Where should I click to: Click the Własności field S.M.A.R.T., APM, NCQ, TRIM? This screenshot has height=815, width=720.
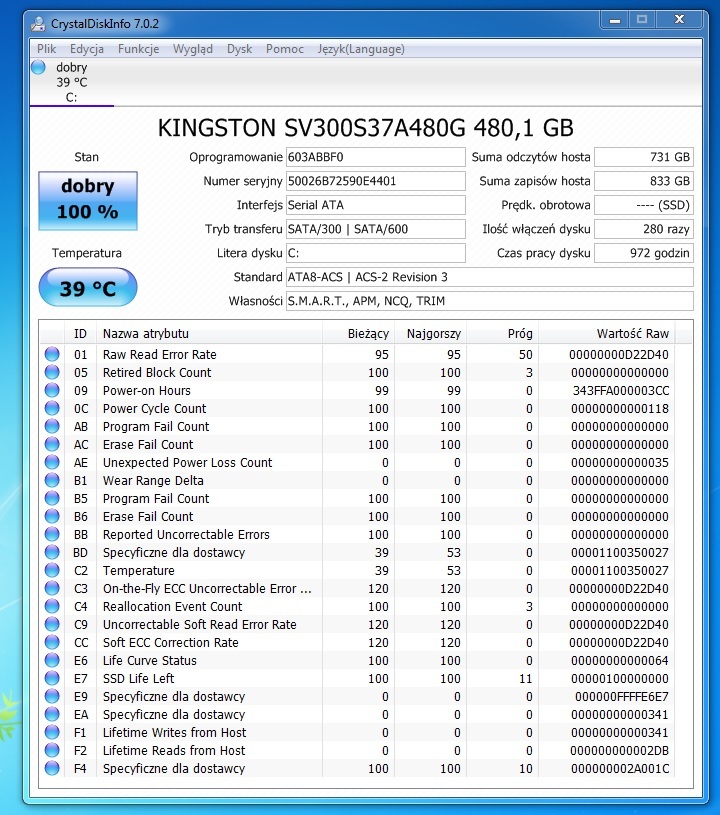tap(490, 301)
